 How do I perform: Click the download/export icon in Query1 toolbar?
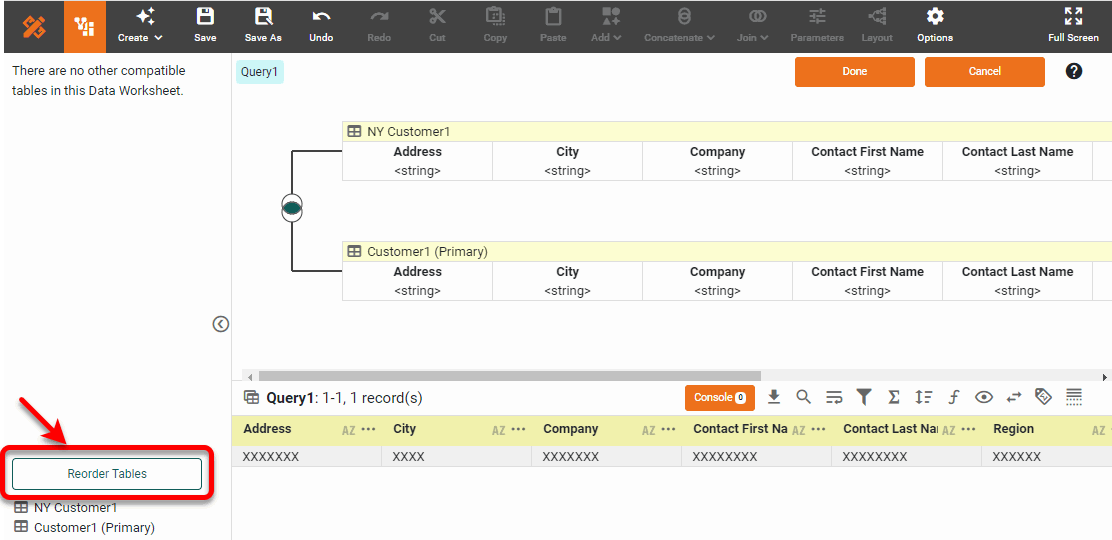click(x=774, y=397)
